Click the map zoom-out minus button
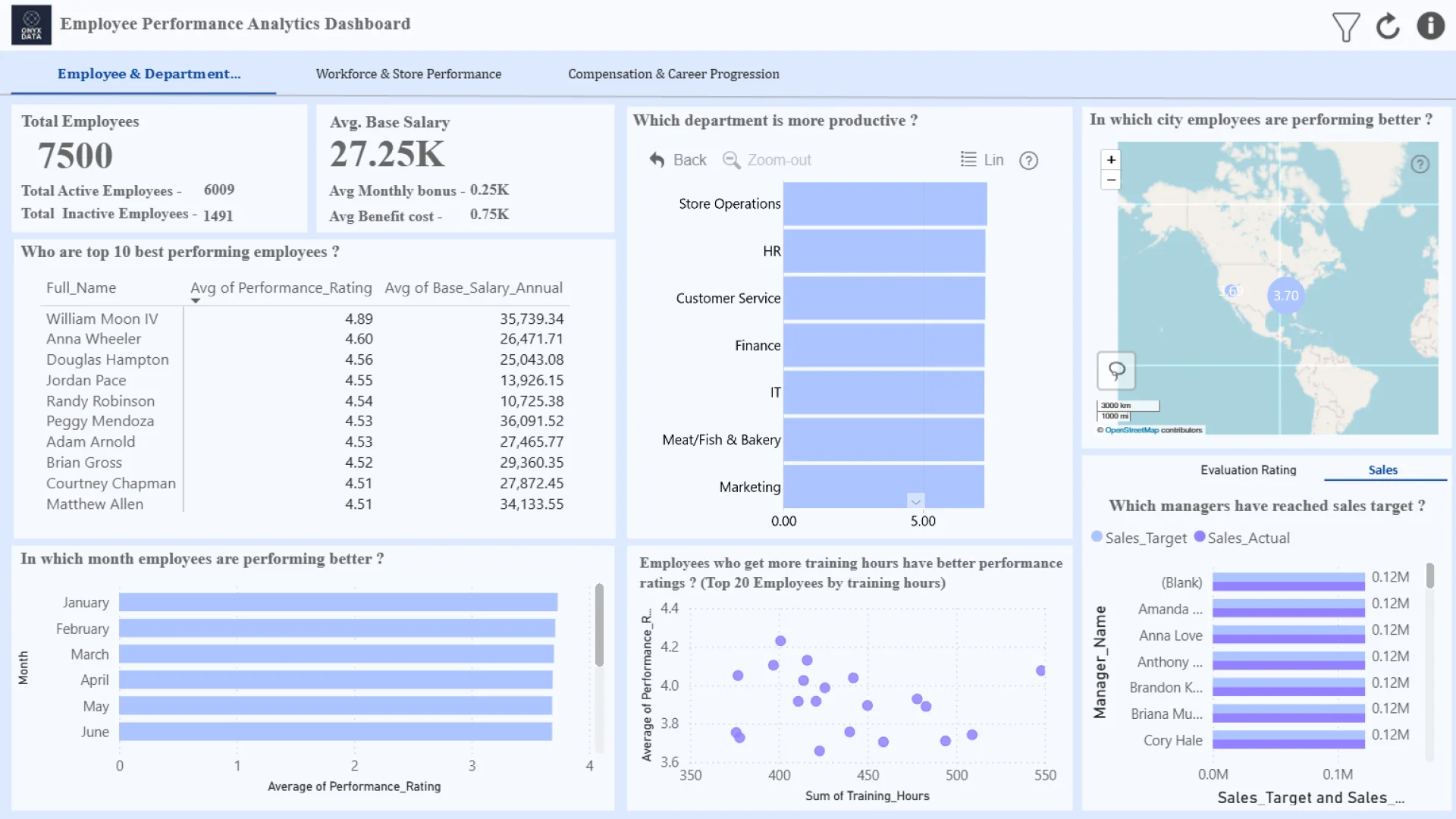Screen dimensions: 1456x819 tap(1111, 180)
